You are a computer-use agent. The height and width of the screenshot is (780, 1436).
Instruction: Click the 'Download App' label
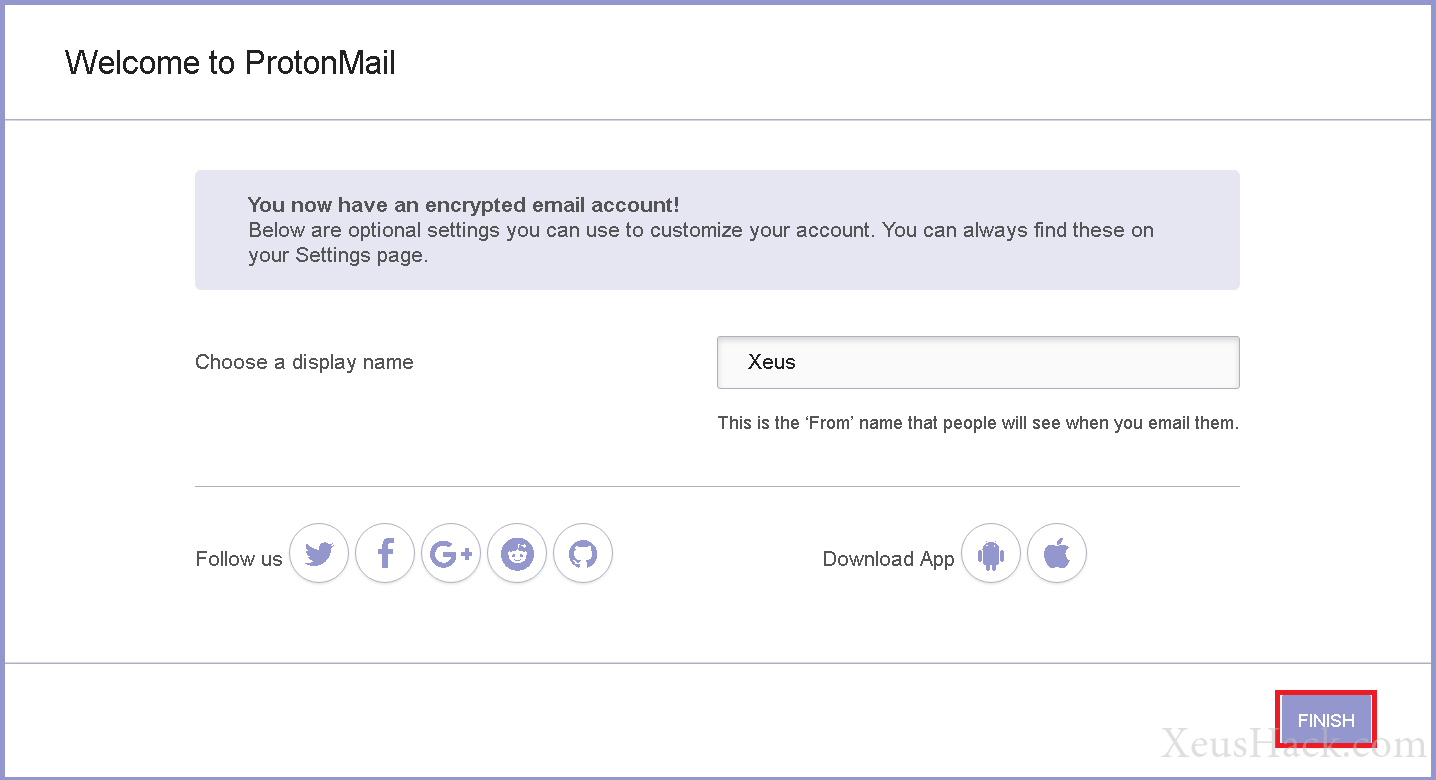(888, 559)
